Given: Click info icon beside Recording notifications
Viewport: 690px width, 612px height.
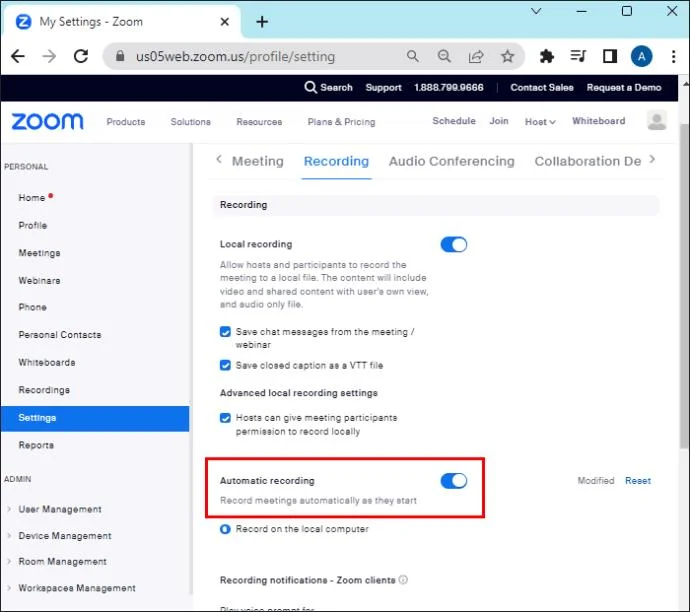Looking at the screenshot, I should pos(403,579).
